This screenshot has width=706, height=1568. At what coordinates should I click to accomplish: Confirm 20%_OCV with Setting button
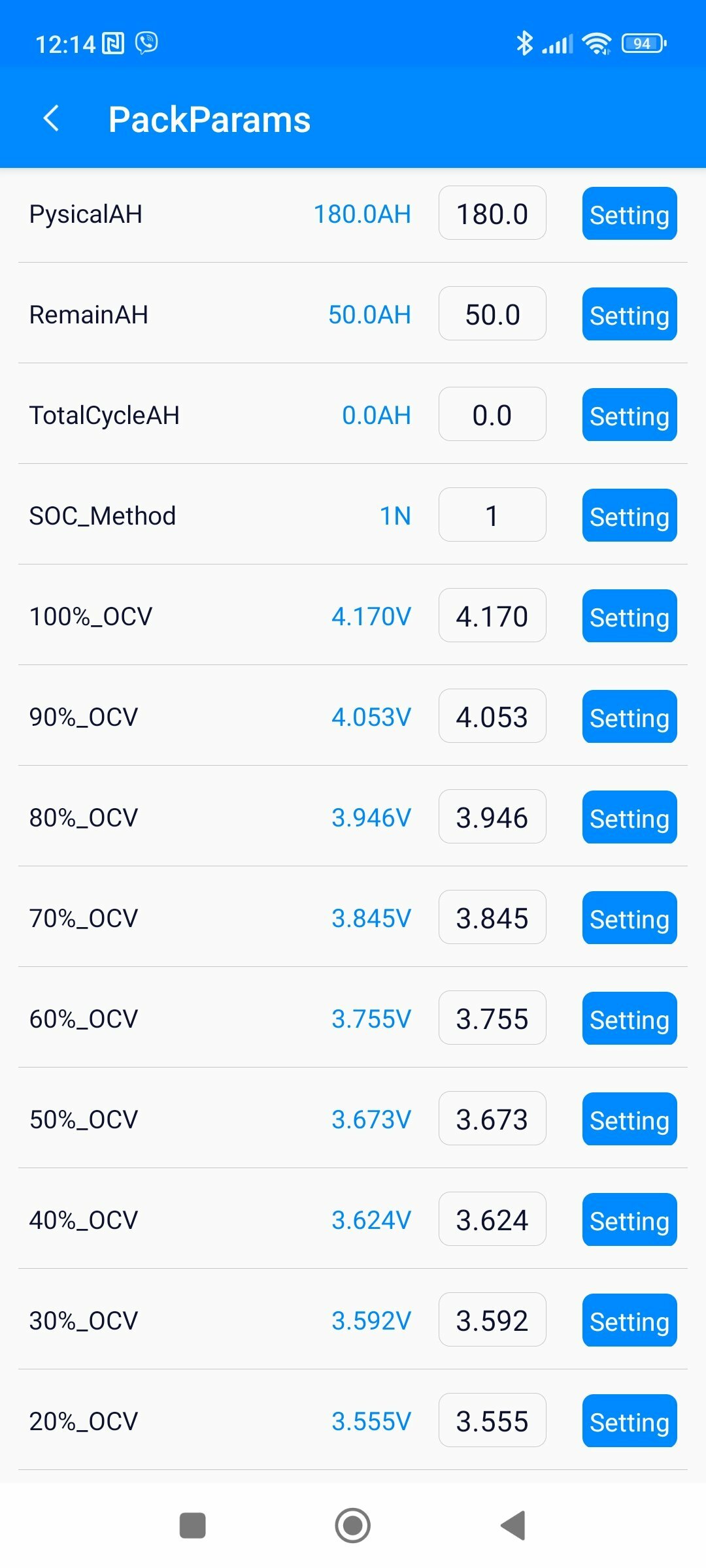point(629,1421)
